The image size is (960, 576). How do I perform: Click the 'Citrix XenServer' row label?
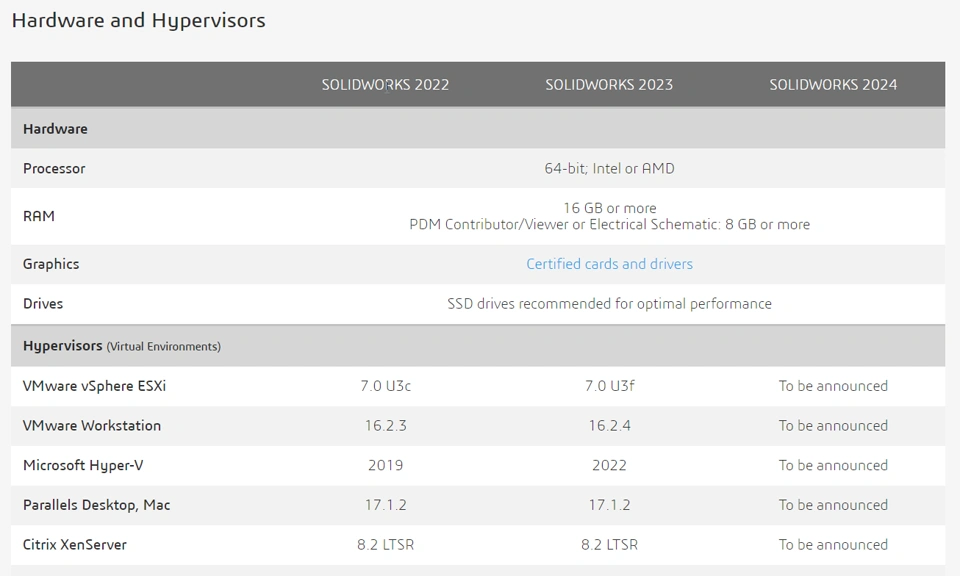point(75,545)
